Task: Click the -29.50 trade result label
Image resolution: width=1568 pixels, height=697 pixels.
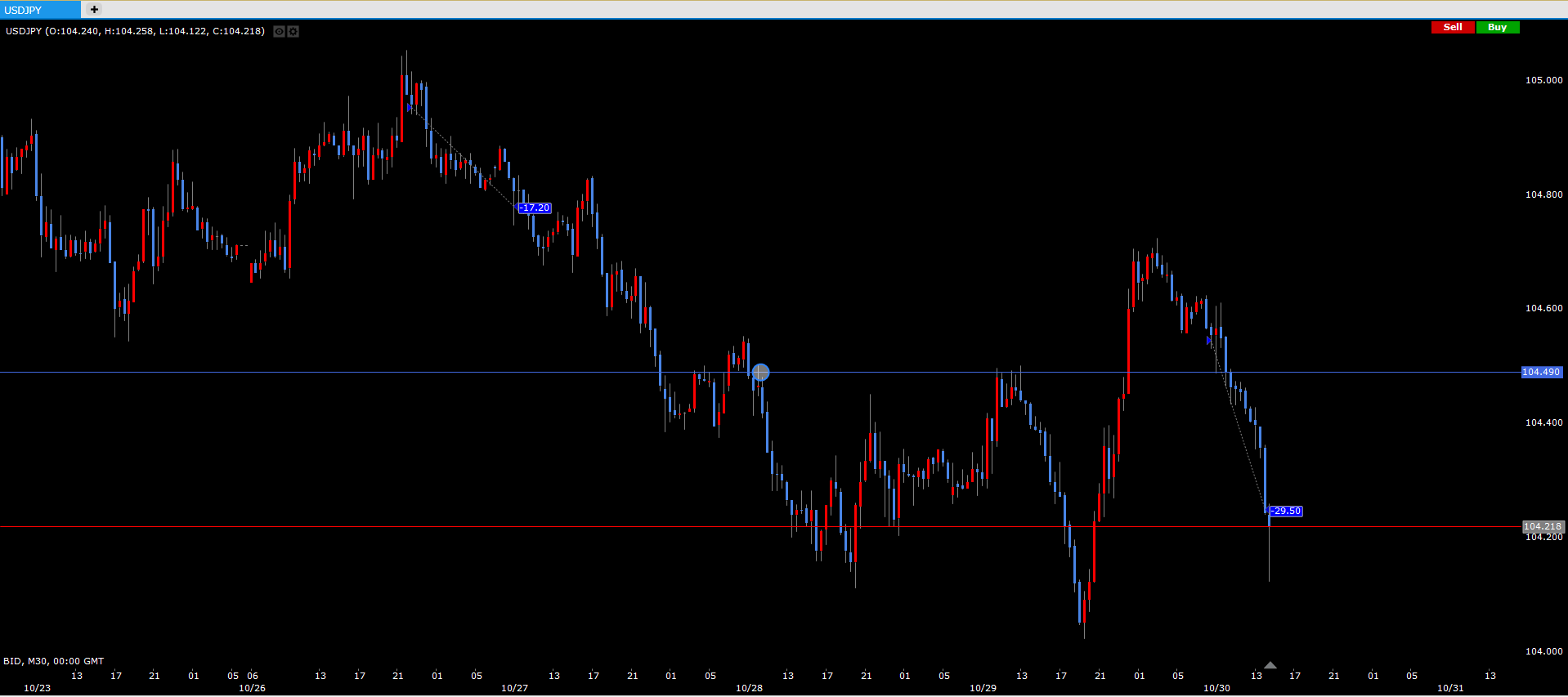Action: [1286, 511]
